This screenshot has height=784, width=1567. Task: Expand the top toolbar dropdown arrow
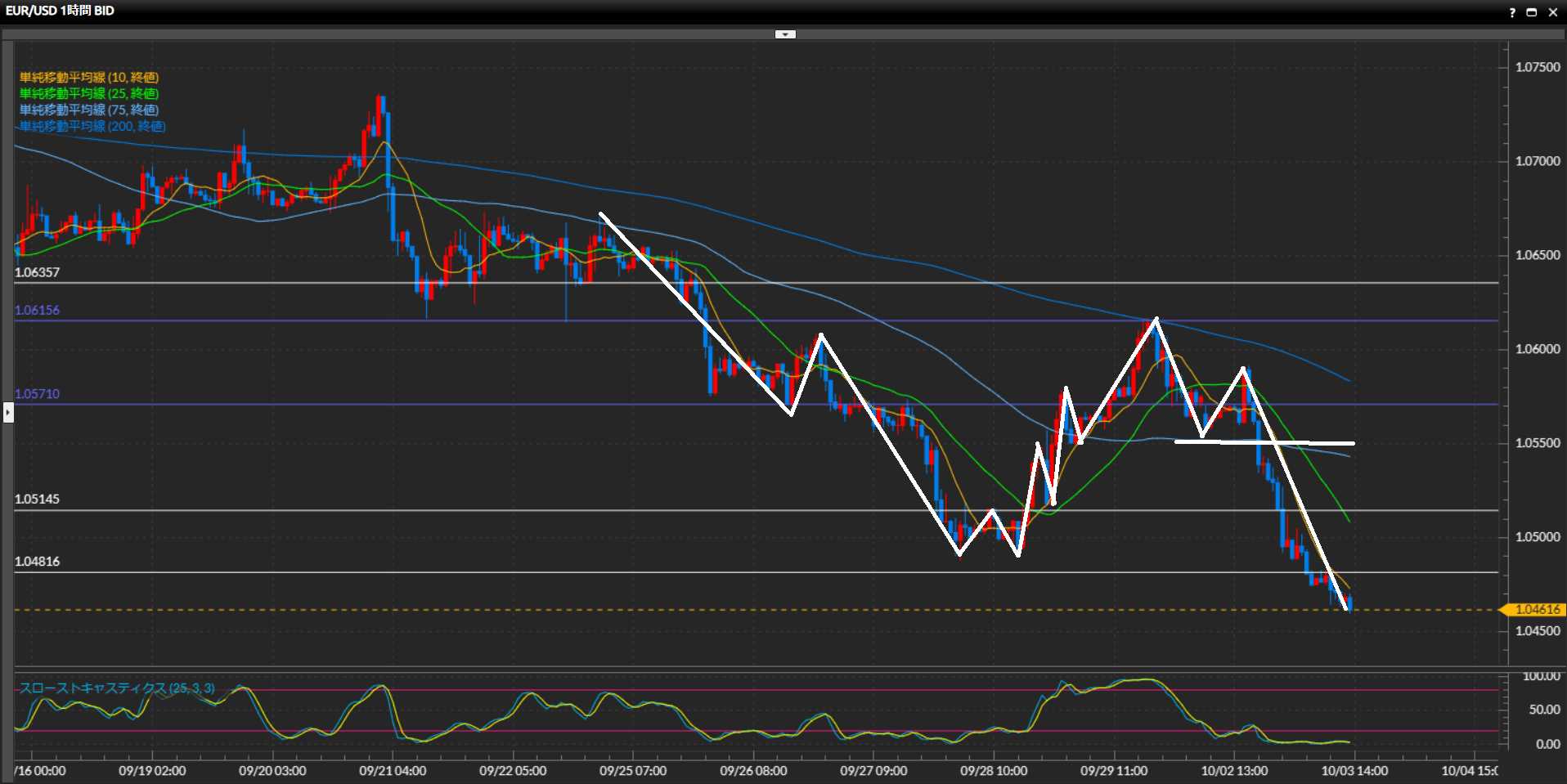tap(785, 34)
